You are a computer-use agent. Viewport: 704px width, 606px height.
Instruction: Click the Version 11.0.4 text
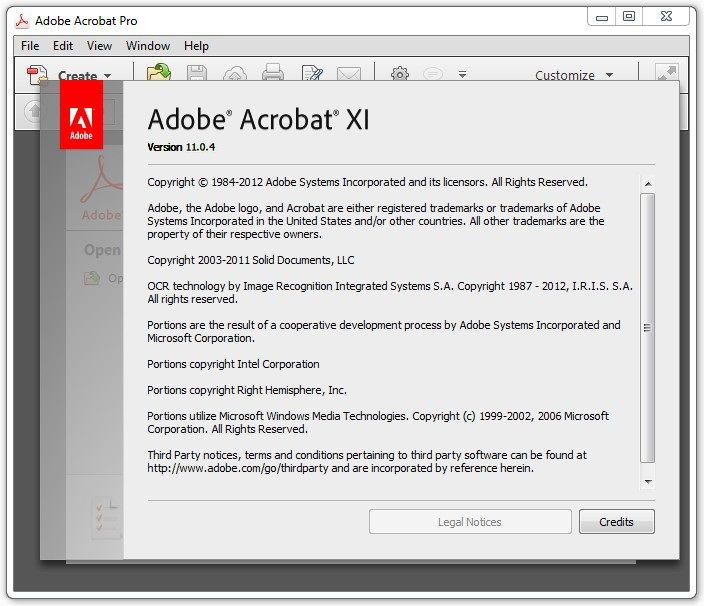point(181,147)
